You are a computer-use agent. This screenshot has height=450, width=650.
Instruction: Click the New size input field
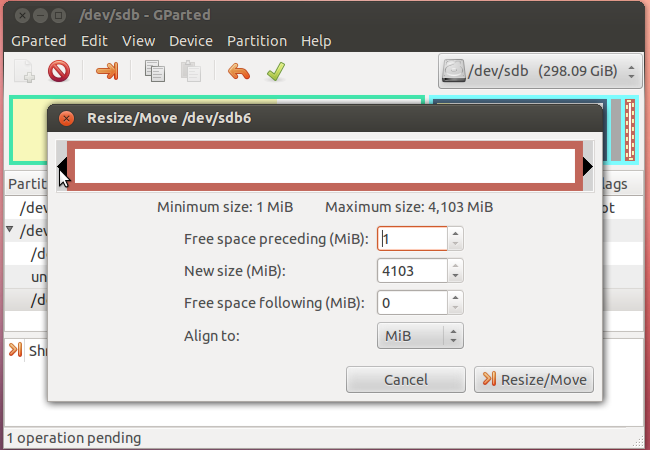pyautogui.click(x=412, y=271)
